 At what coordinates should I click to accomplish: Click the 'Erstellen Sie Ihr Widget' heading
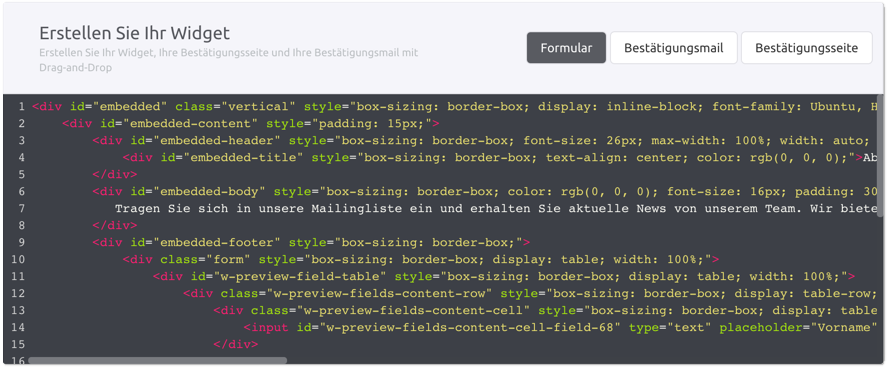click(x=135, y=33)
